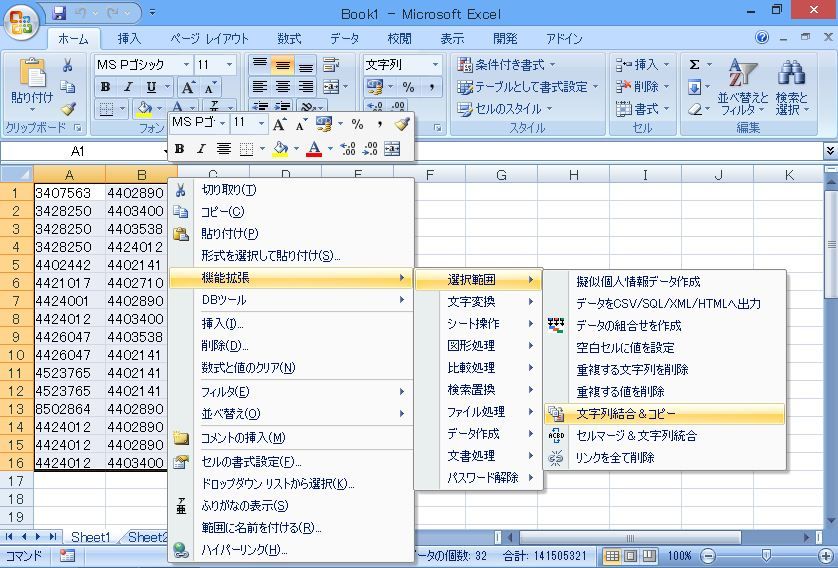This screenshot has height=568, width=838.
Task: Click zoom in plus button
Action: pyautogui.click(x=826, y=556)
